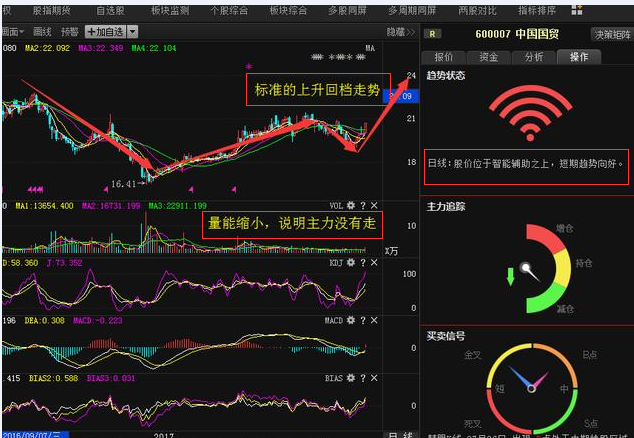The height and width of the screenshot is (438, 634).
Task: Expand the arrow next to 加自选
Action: (133, 32)
